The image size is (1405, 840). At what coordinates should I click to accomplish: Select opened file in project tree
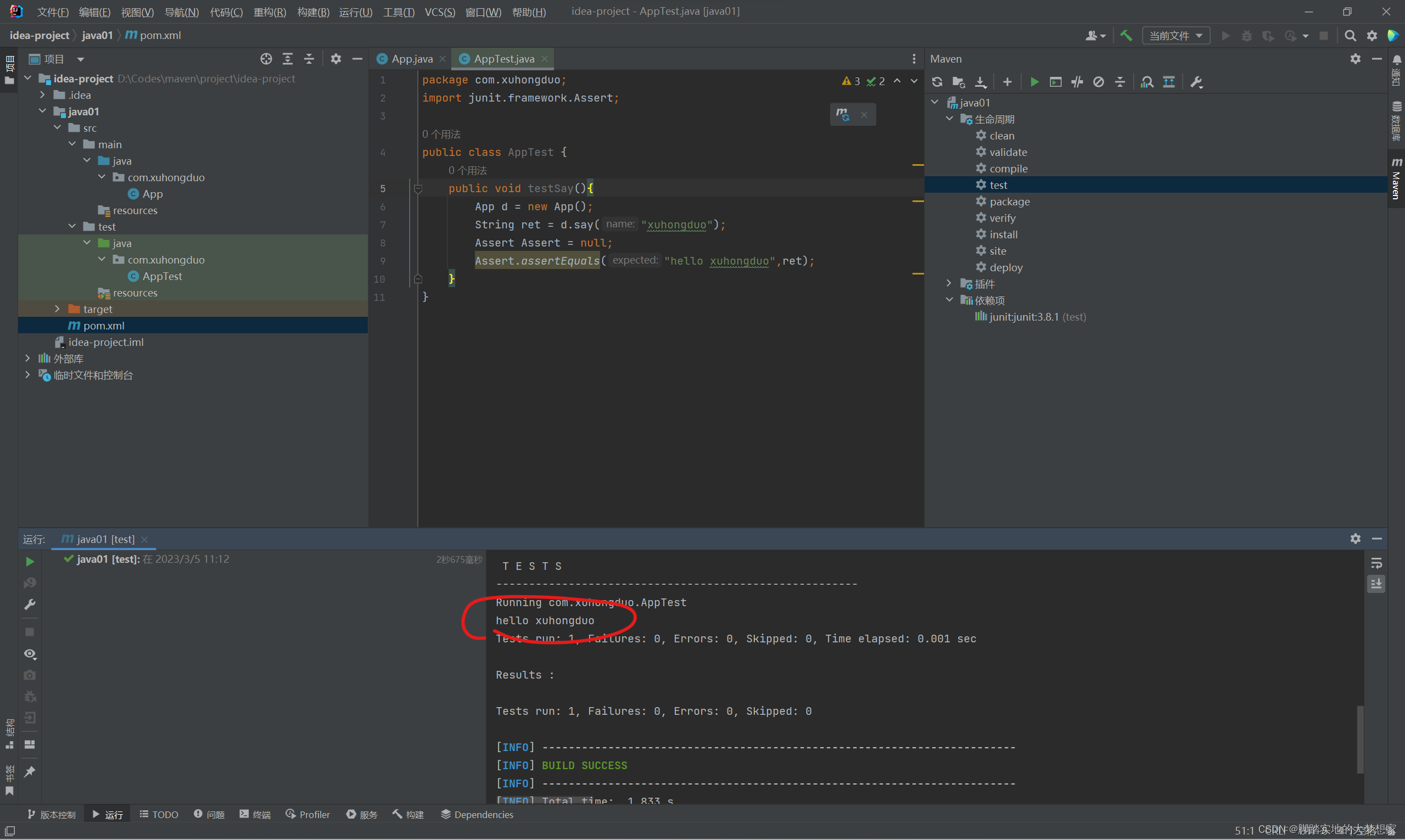(266, 59)
